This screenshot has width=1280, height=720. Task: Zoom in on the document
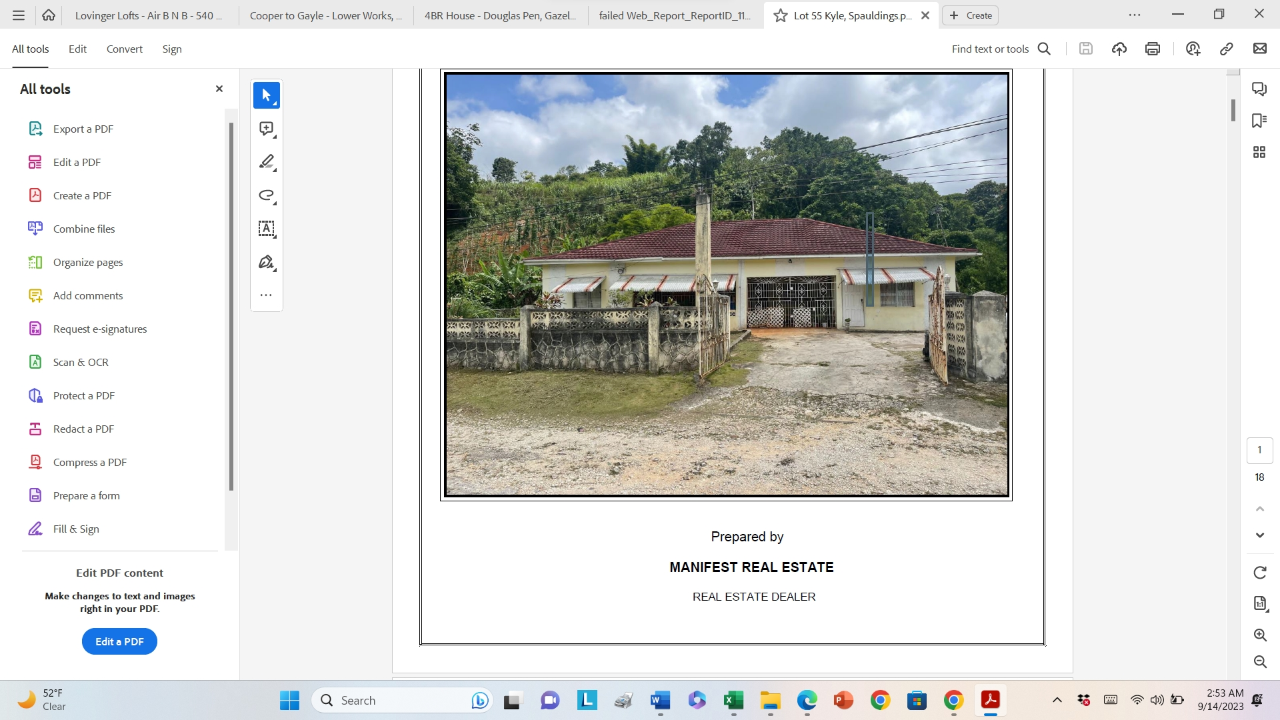coord(1260,635)
